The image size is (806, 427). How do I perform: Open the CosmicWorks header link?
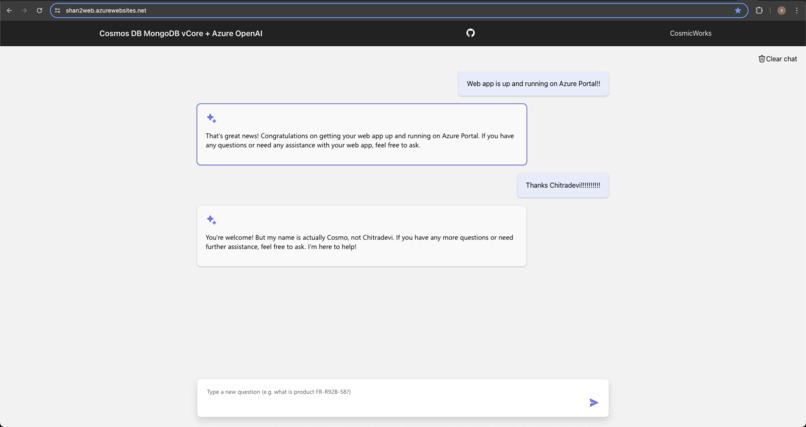[x=690, y=33]
